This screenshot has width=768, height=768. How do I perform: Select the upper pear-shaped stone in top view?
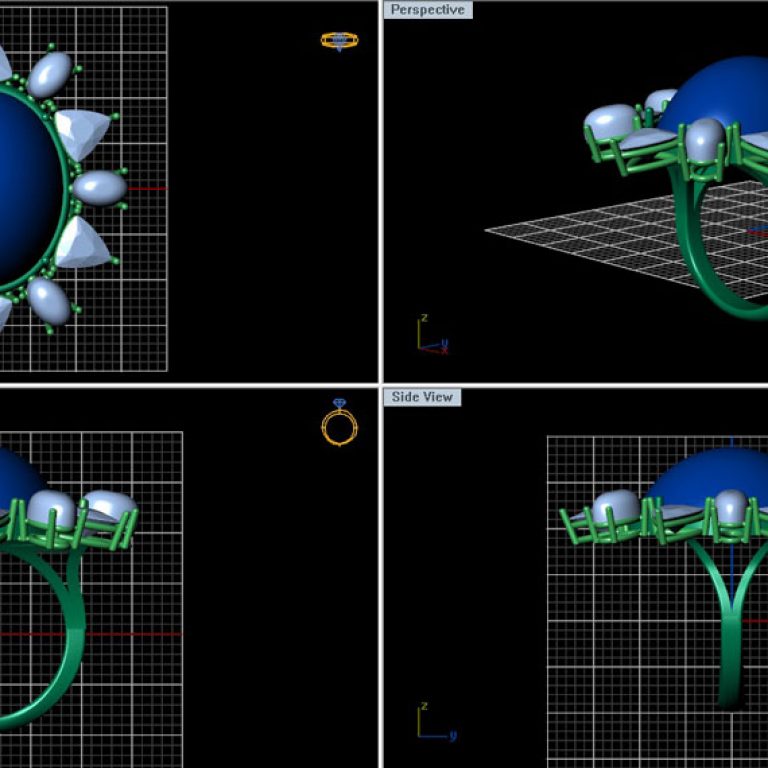pyautogui.click(x=80, y=132)
